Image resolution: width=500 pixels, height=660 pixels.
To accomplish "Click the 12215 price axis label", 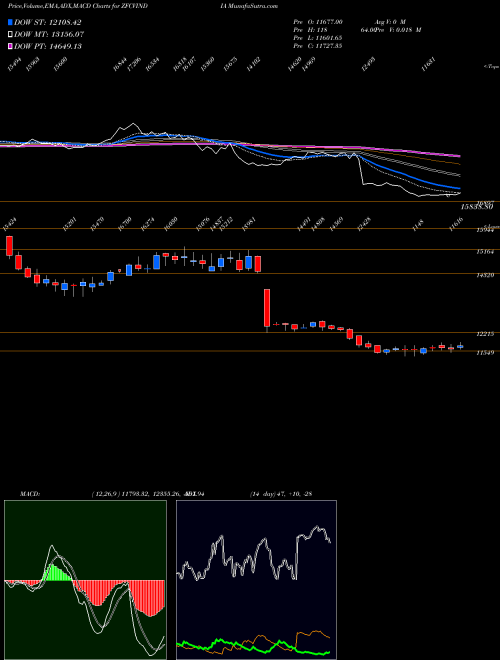I will [x=484, y=334].
